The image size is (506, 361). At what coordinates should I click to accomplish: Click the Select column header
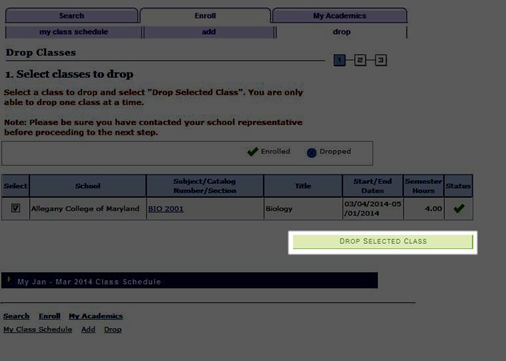point(15,186)
